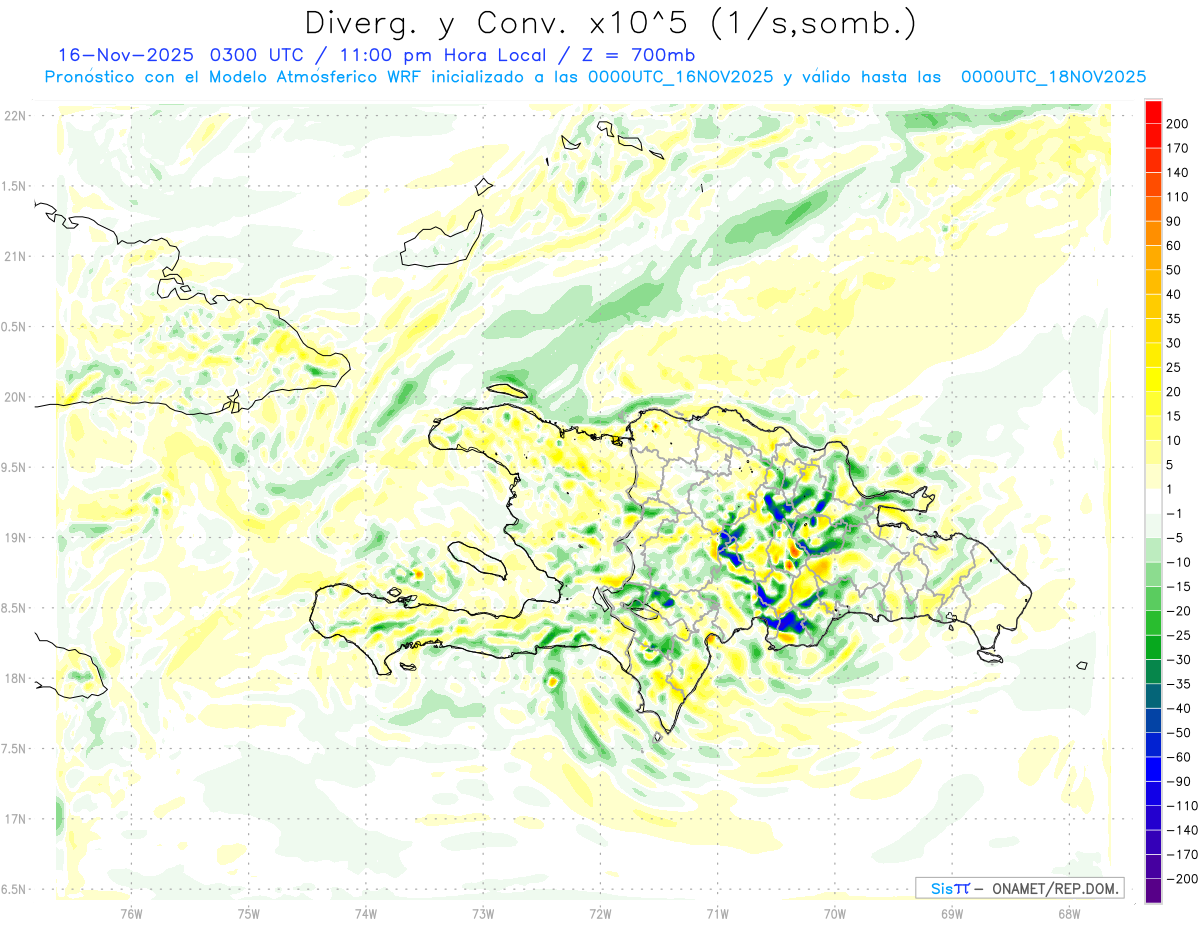1200x927 pixels.
Task: Click the positive '90' colorbar value
Action: 1174,221
